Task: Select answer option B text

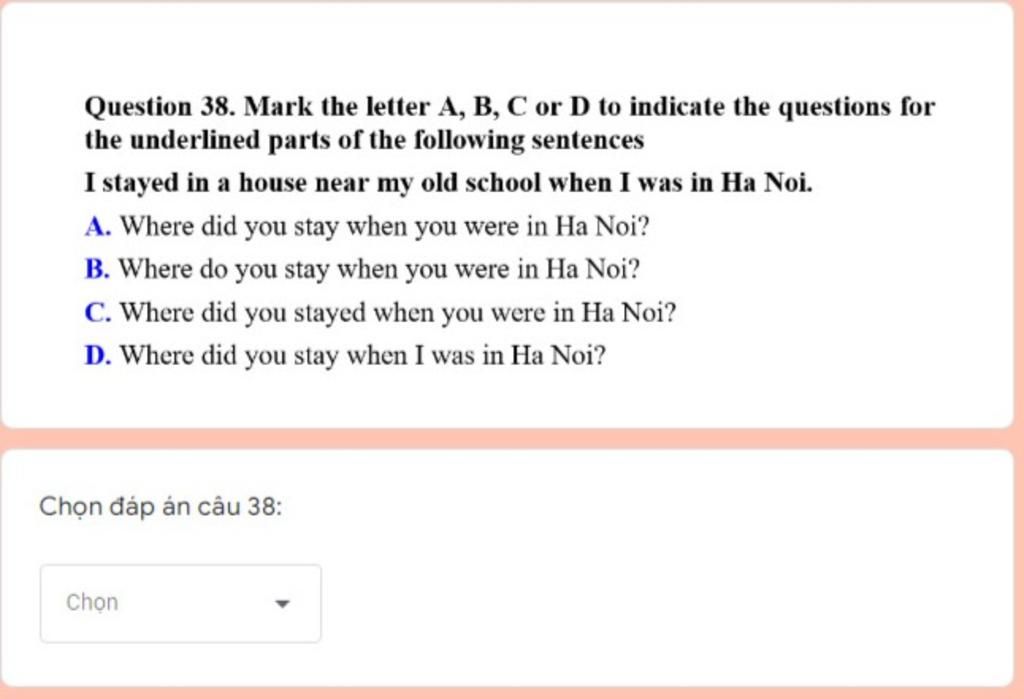Action: click(x=379, y=269)
